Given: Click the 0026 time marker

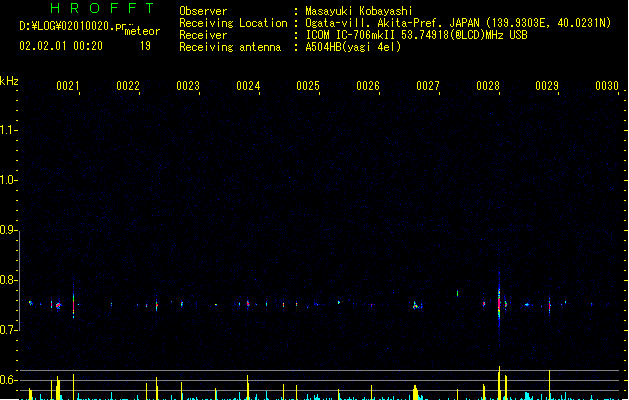Looking at the screenshot, I should coord(368,86).
